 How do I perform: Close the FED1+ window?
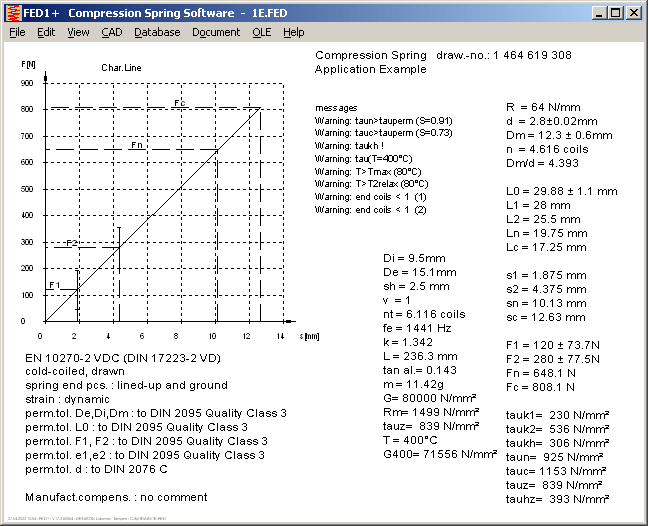[x=633, y=13]
